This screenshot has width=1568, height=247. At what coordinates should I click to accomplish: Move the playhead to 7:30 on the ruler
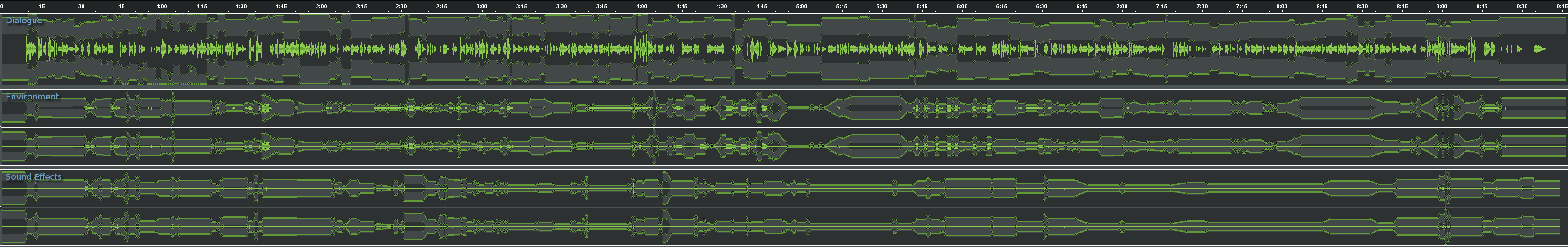pos(1202,7)
